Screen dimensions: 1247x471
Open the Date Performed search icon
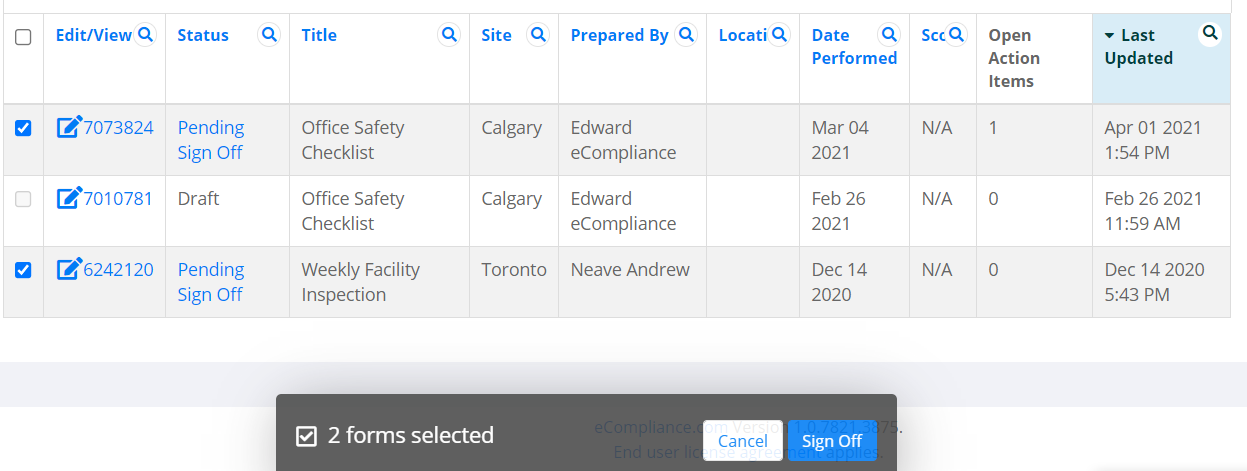tap(888, 35)
